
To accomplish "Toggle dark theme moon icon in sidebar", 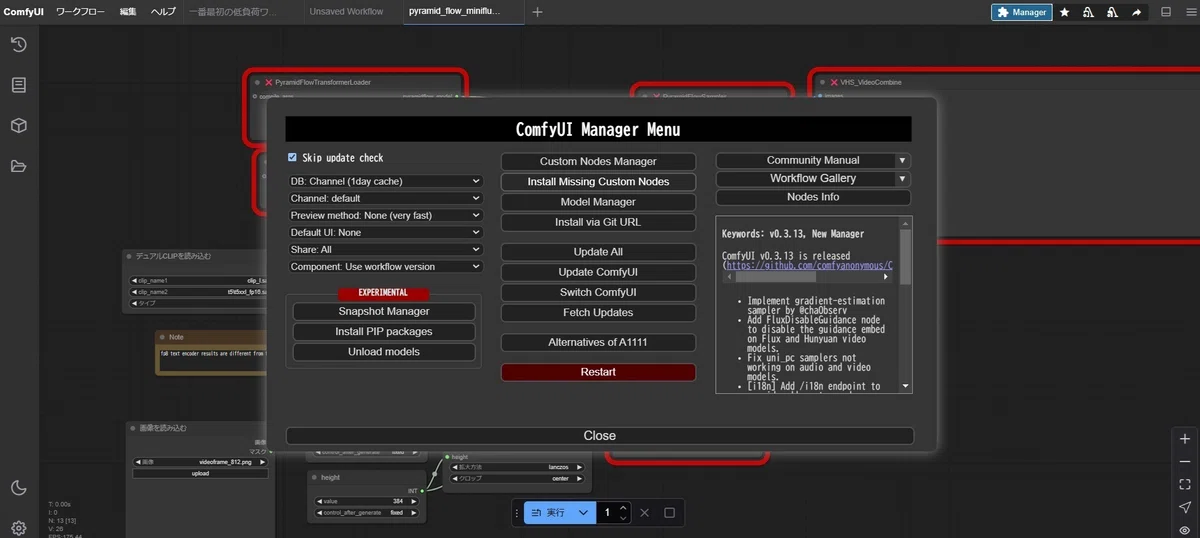I will pyautogui.click(x=18, y=488).
